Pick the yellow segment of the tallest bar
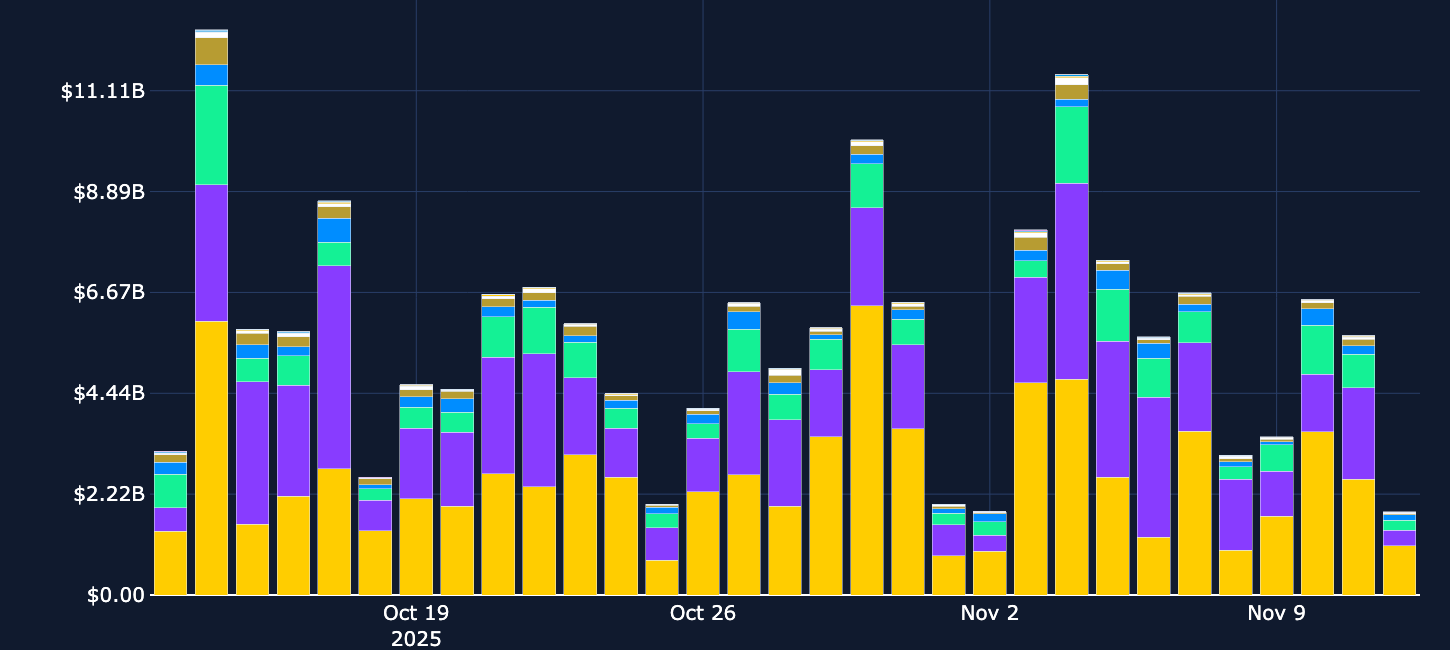 tap(211, 457)
